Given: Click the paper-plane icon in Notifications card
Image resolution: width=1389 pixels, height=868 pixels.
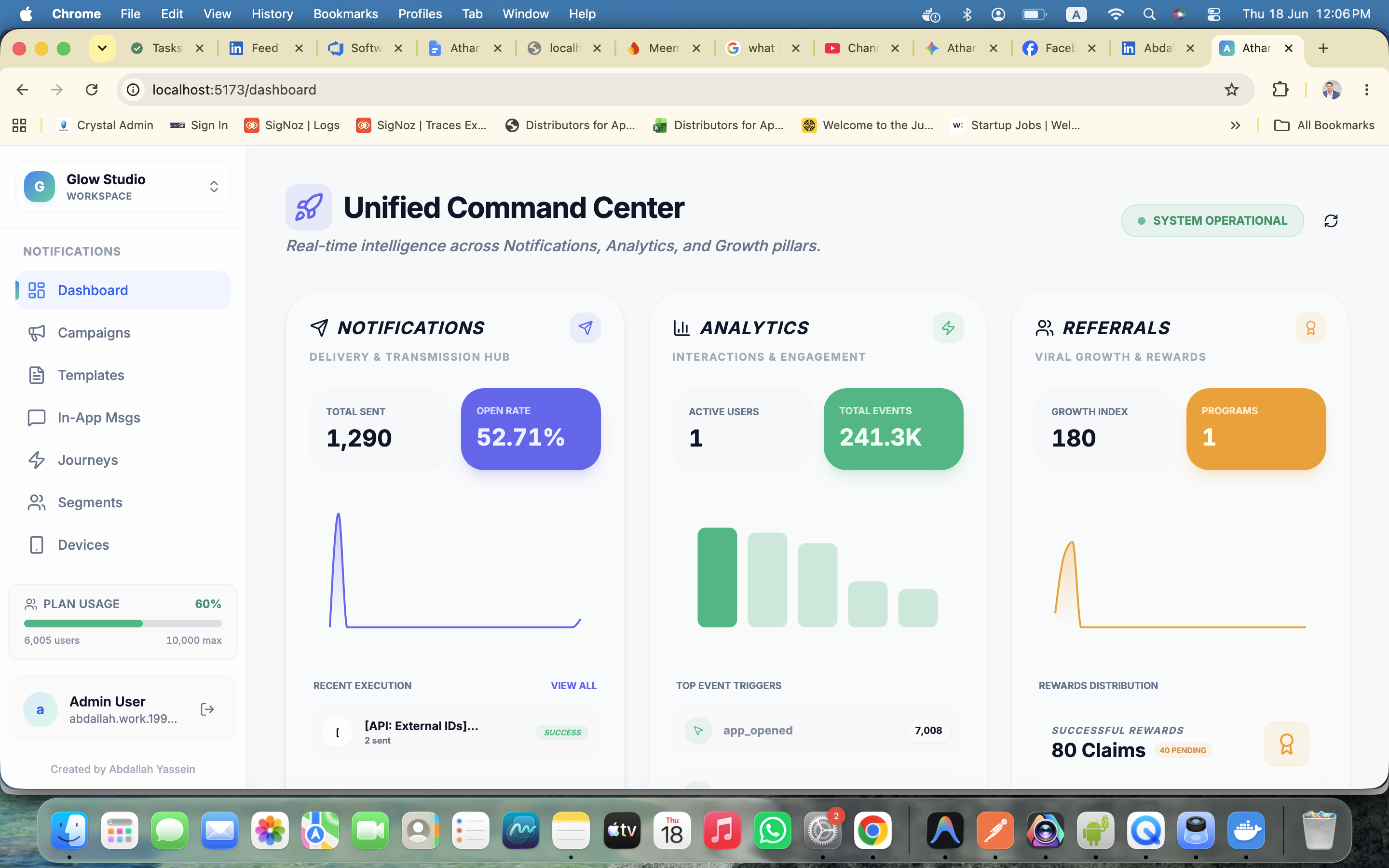Looking at the screenshot, I should (x=585, y=328).
